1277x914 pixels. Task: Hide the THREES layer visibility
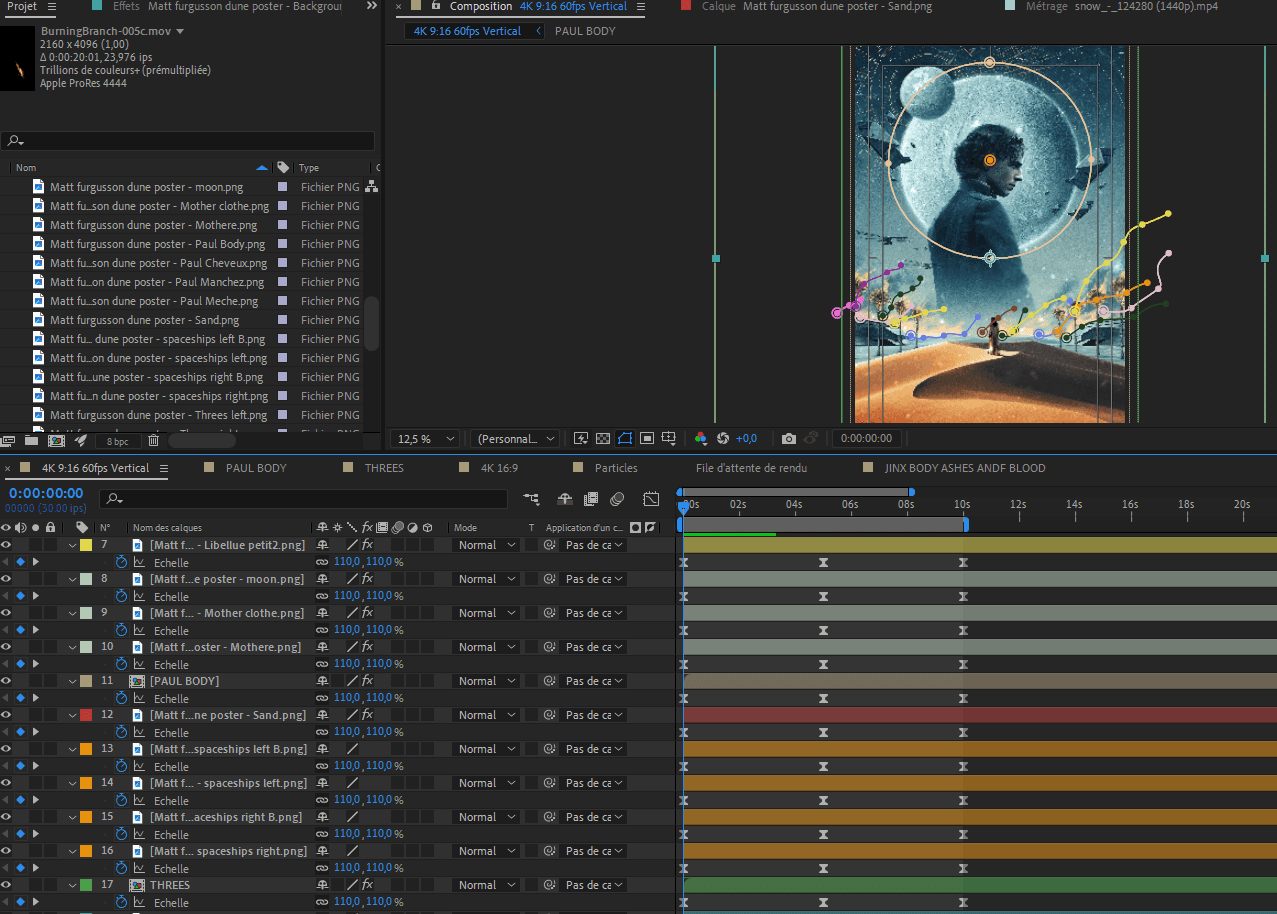6,885
